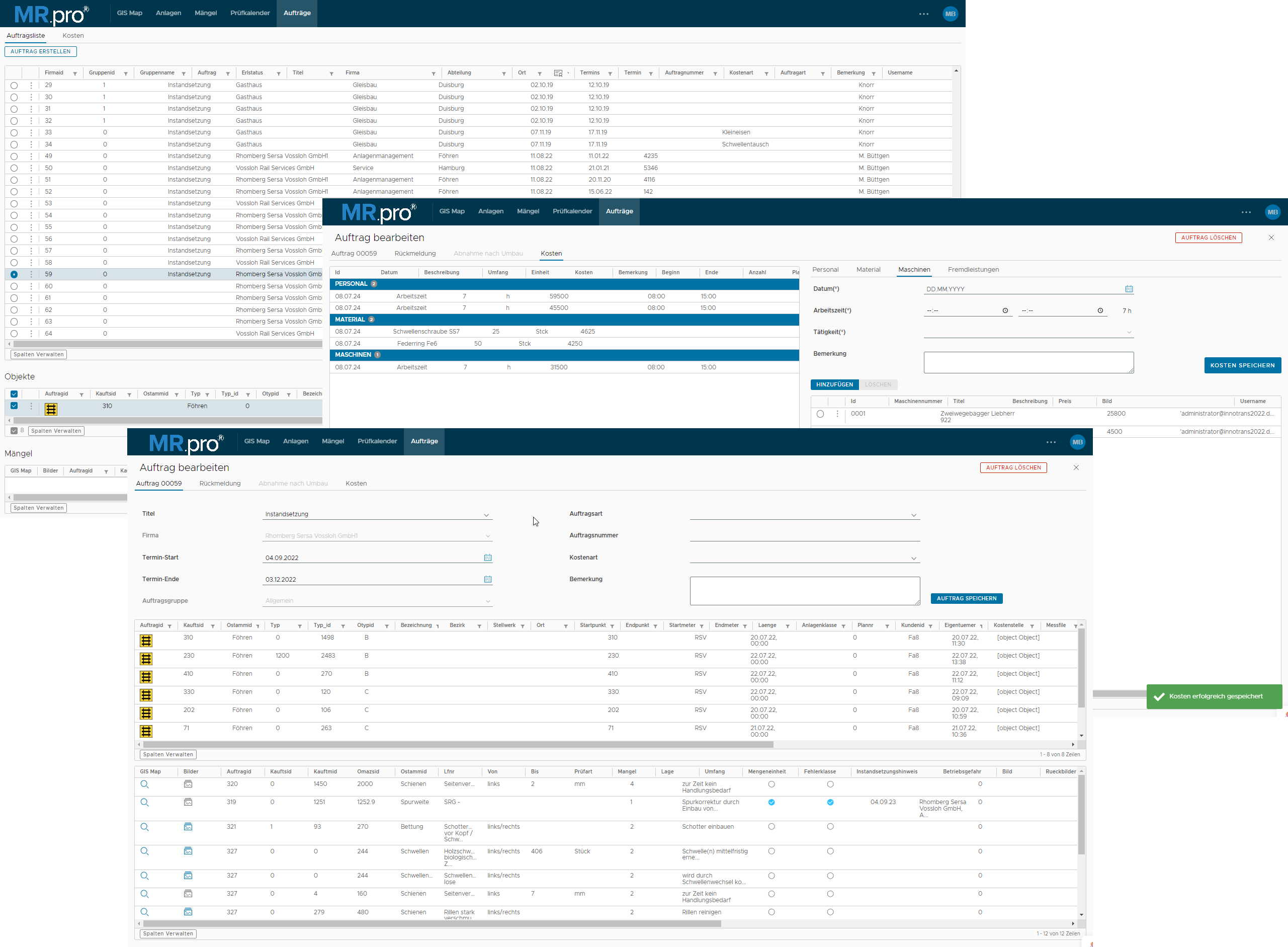Open the Firmaid column filter in Auftragsliste
The image size is (1288, 947).
click(x=75, y=73)
